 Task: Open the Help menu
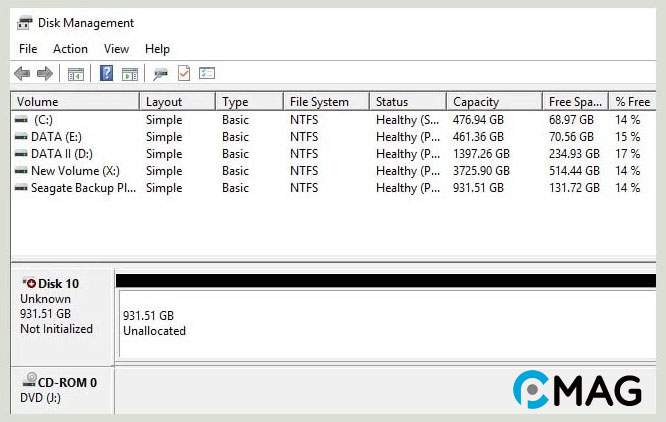(157, 48)
